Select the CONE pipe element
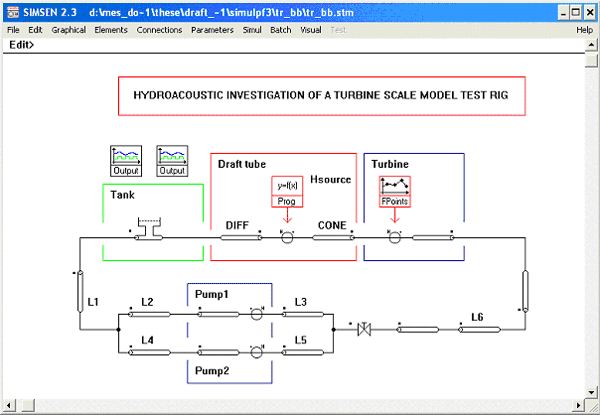This screenshot has height=415, width=600. click(x=329, y=239)
